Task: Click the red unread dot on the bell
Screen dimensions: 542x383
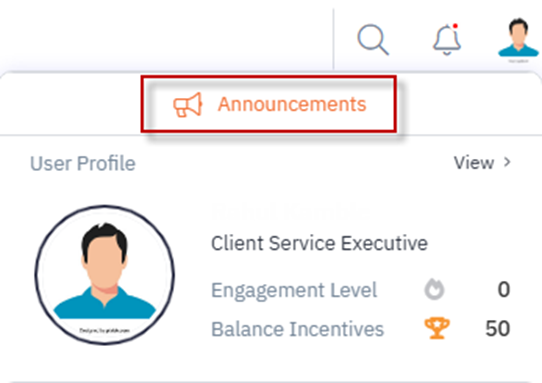Action: tap(455, 26)
